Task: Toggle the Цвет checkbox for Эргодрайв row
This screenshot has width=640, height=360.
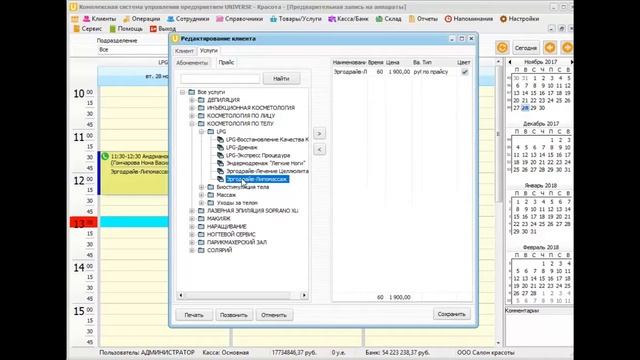Action: [x=464, y=72]
